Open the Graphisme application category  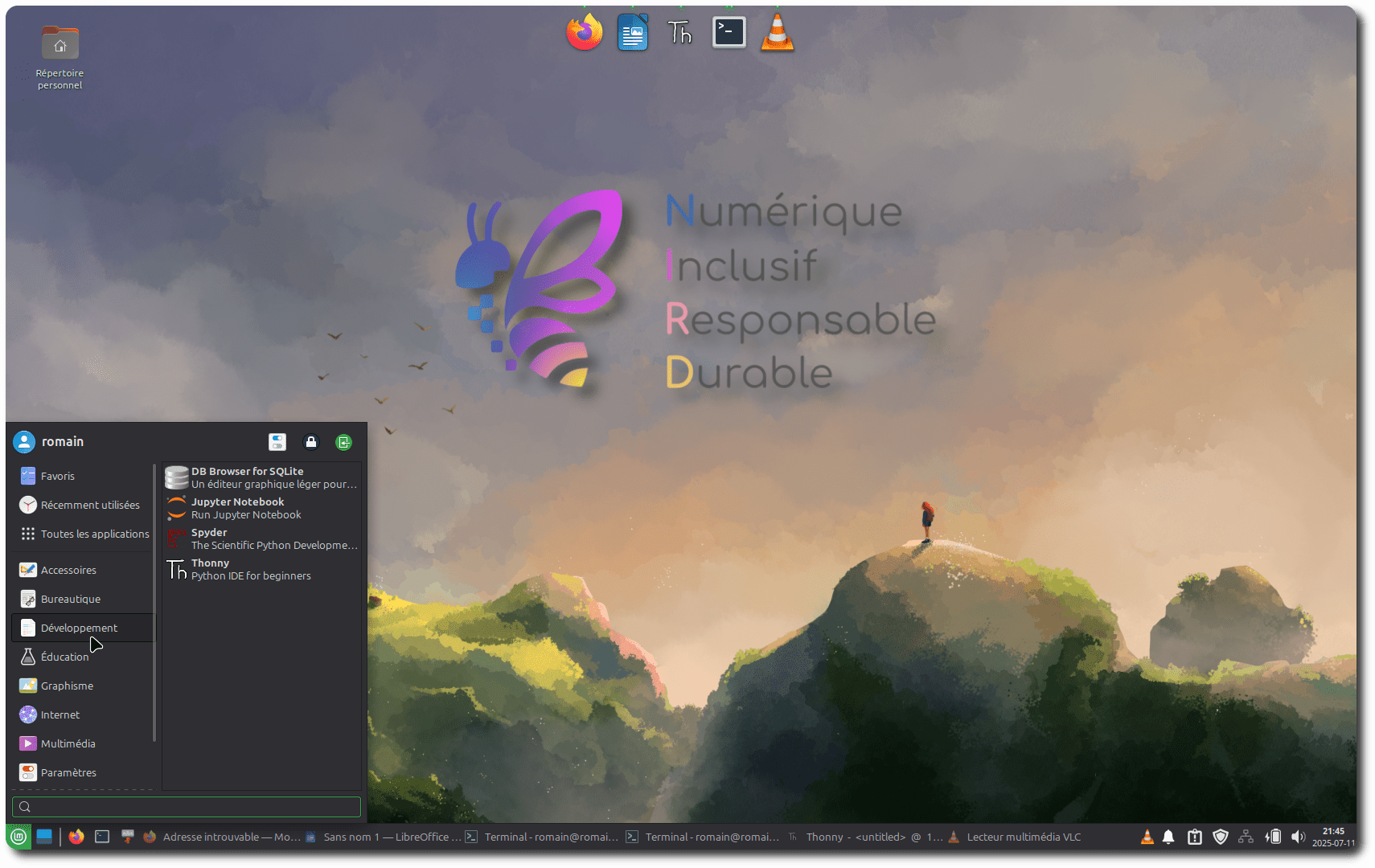click(x=68, y=686)
